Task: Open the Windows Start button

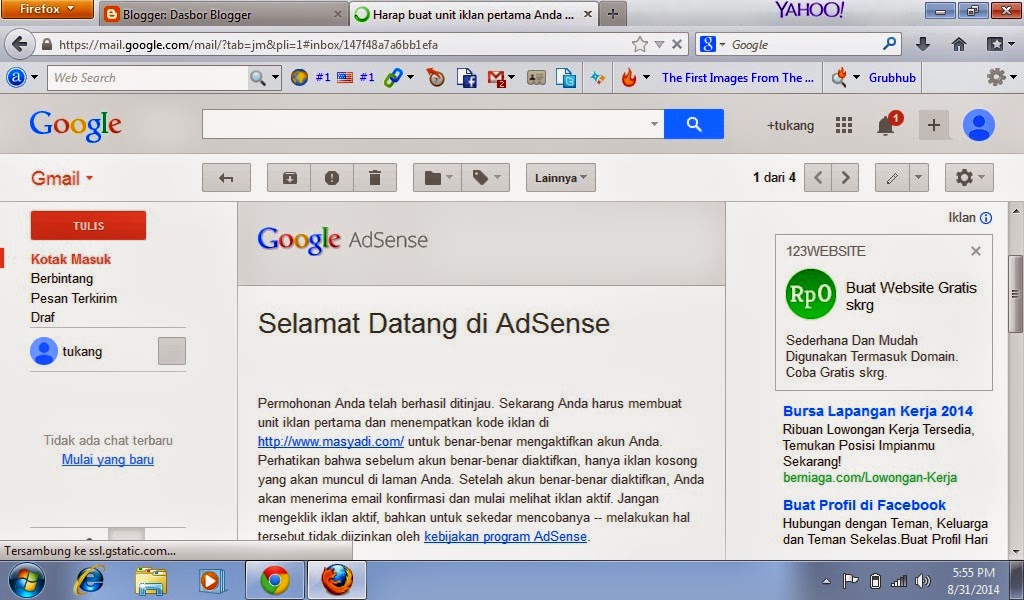Action: click(26, 581)
